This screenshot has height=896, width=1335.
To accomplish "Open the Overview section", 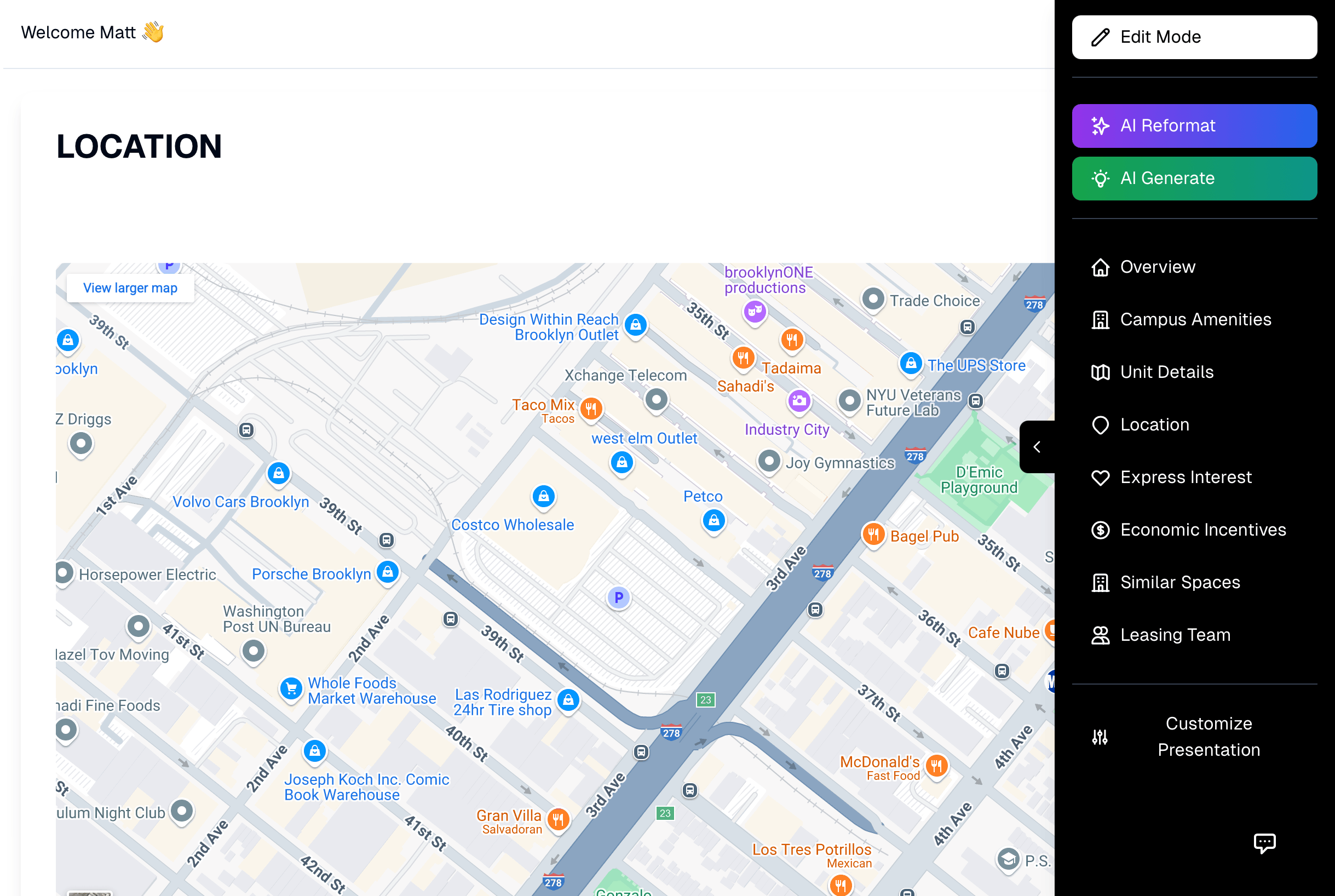I will (1194, 267).
